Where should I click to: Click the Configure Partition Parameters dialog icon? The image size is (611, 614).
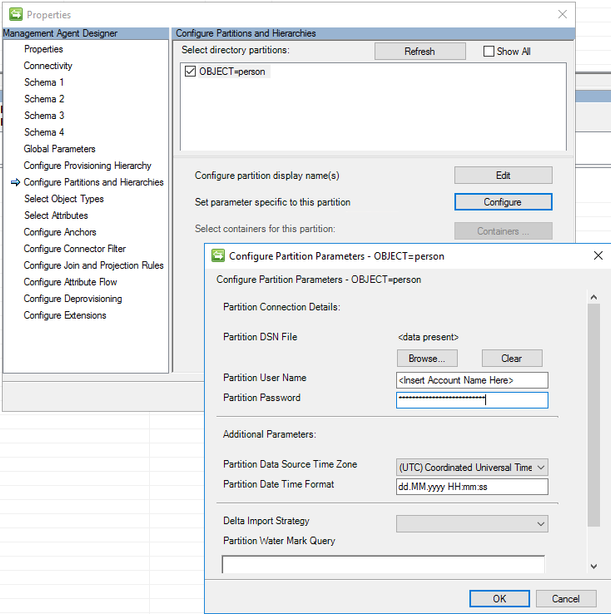click(x=218, y=256)
